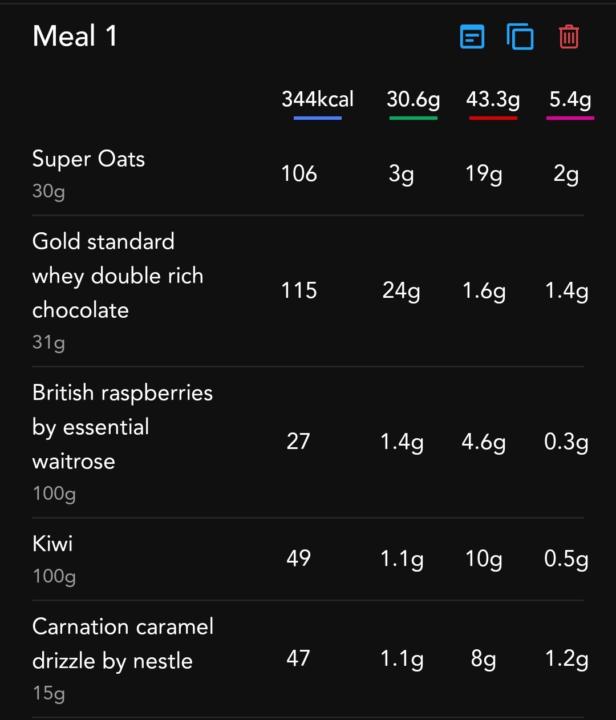616x720 pixels.
Task: Click the blue underline below calories total
Action: coord(317,118)
